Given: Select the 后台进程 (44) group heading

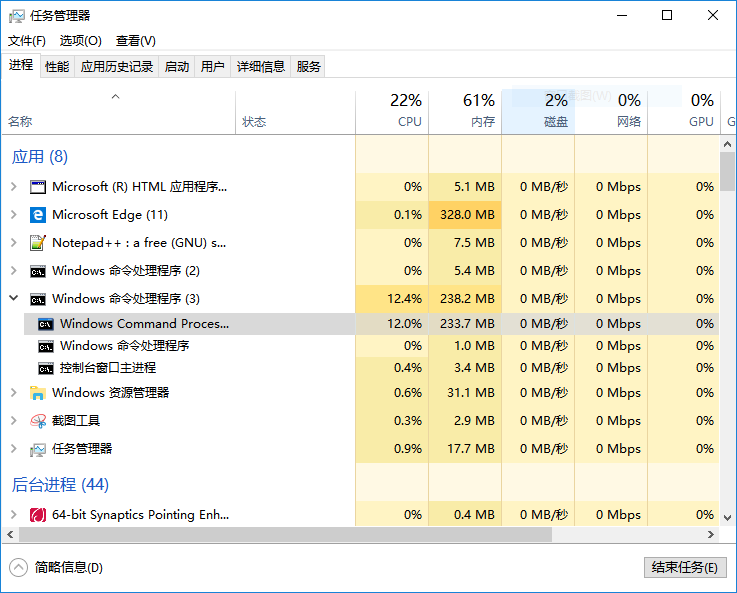Looking at the screenshot, I should 60,484.
